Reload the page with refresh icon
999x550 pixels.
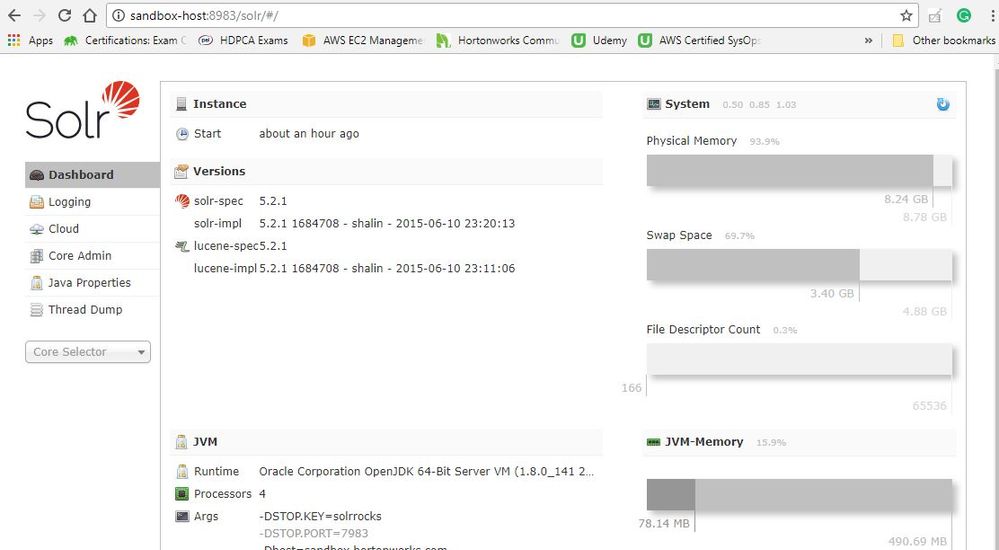(64, 15)
